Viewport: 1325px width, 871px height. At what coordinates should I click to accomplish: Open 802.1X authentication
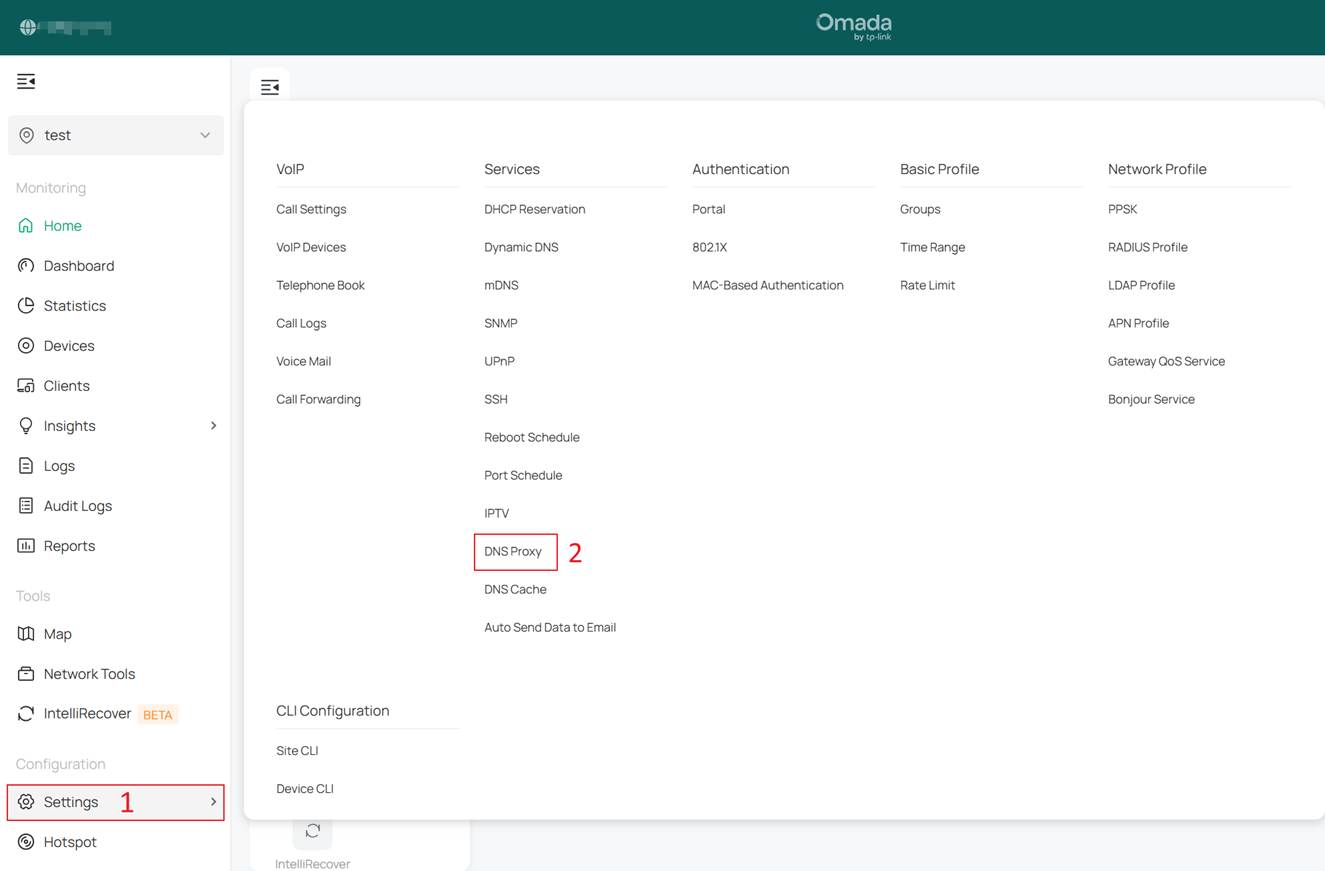[x=709, y=247]
